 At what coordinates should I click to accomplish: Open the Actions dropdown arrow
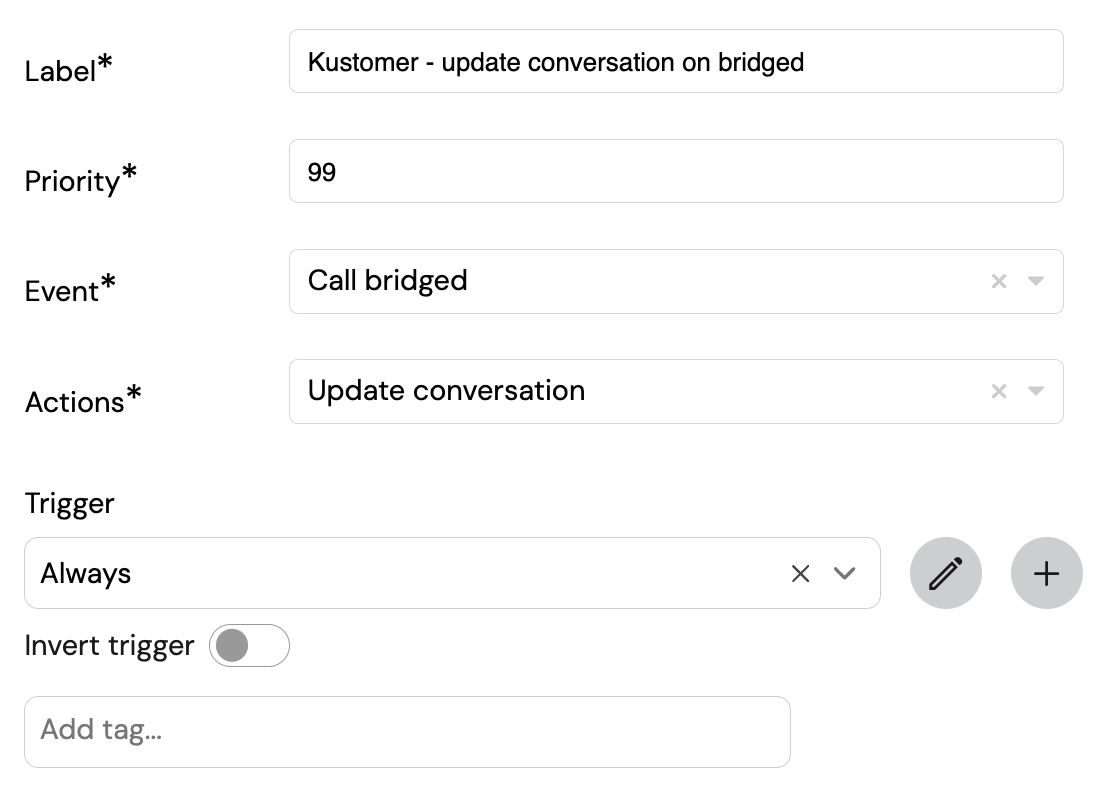[1035, 391]
